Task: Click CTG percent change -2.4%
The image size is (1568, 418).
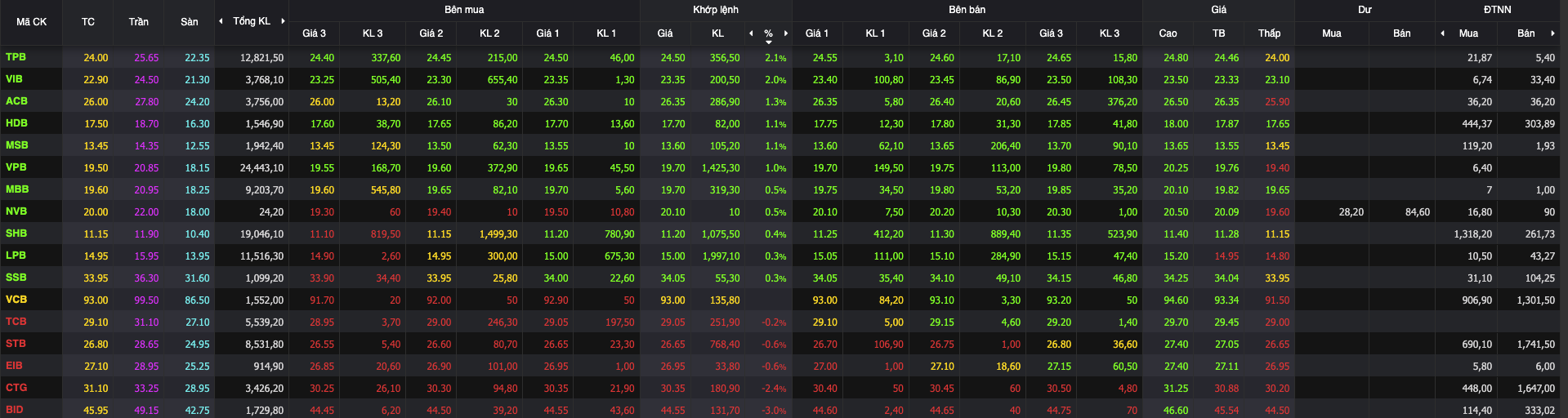Action: (x=774, y=389)
